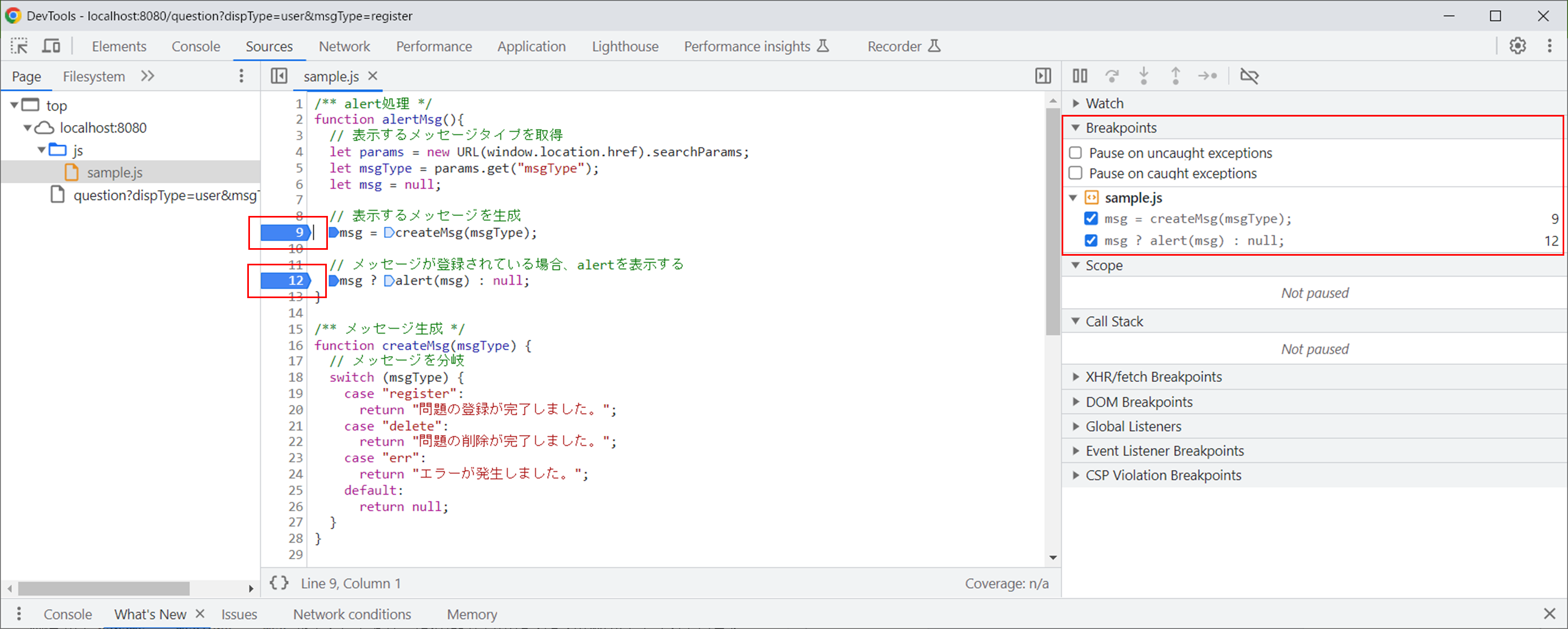The image size is (1568, 629).
Task: Collapse the js folder in the file tree
Action: click(x=40, y=150)
